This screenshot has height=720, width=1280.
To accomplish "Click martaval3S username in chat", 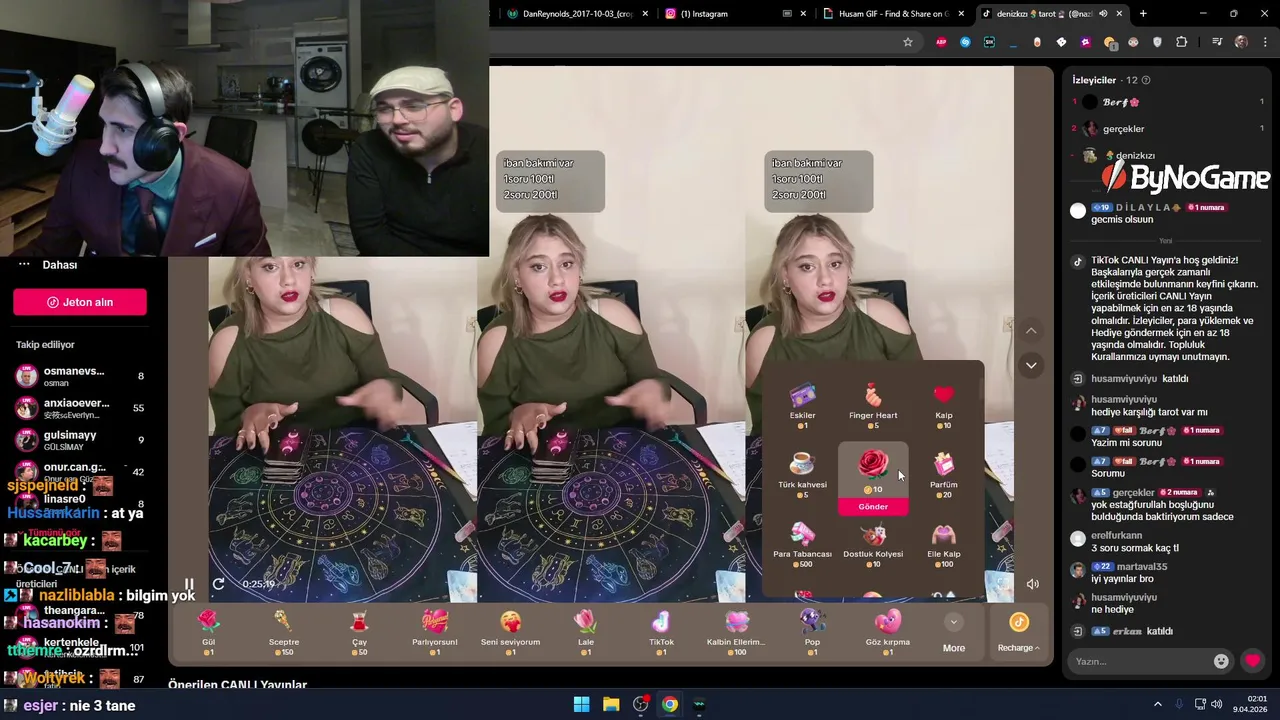I will (1142, 567).
